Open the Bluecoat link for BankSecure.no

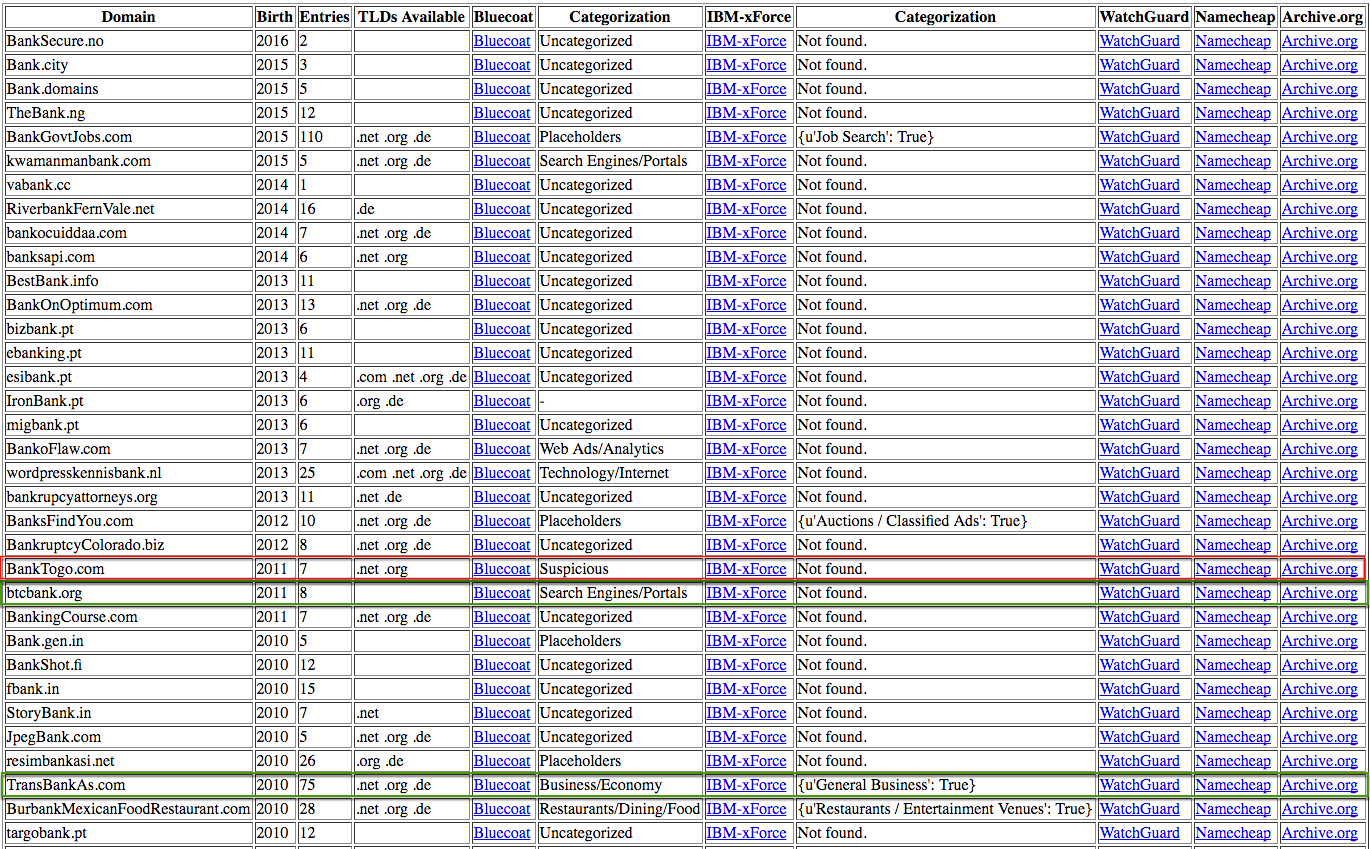[x=502, y=41]
